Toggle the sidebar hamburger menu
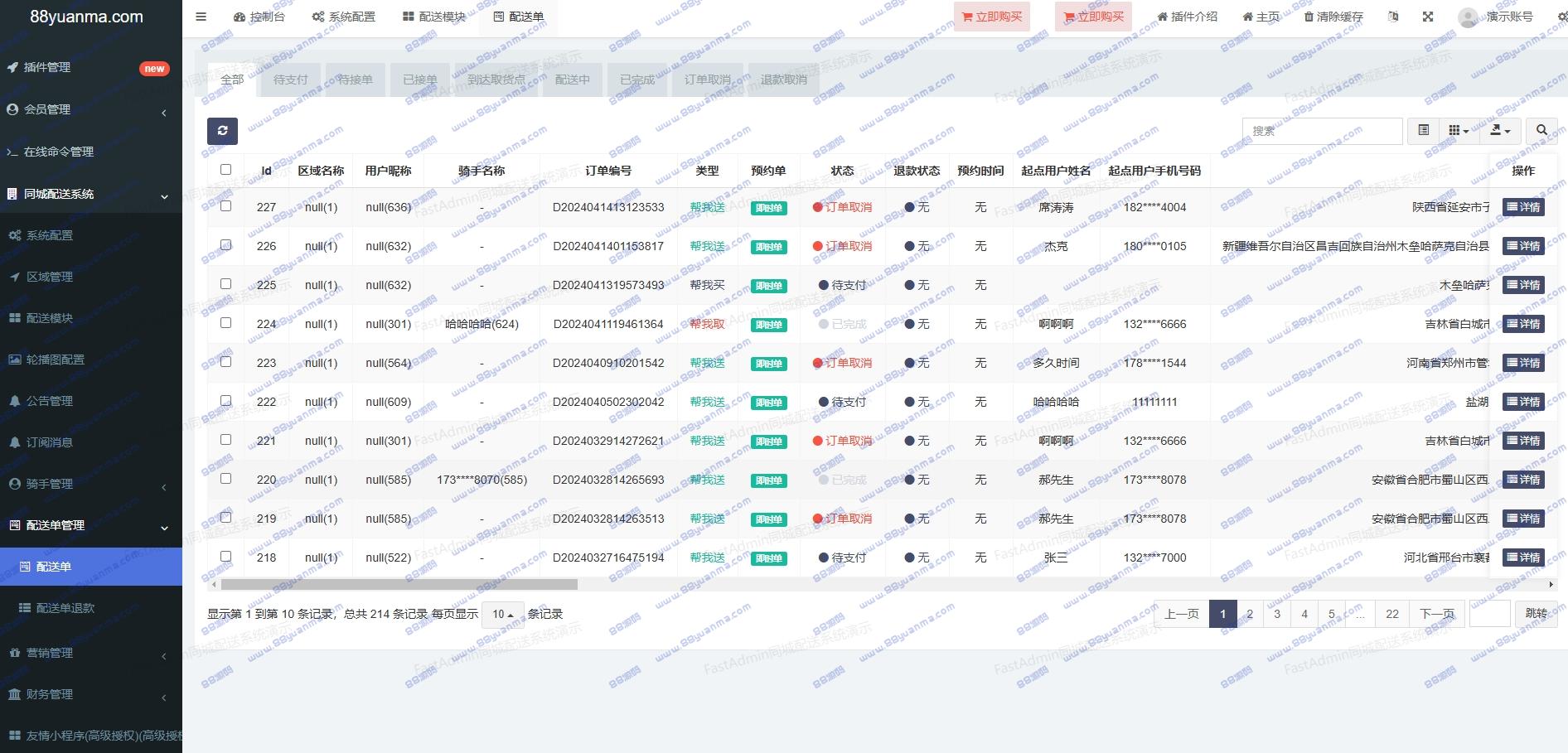Viewport: 1568px width, 753px height. [201, 17]
